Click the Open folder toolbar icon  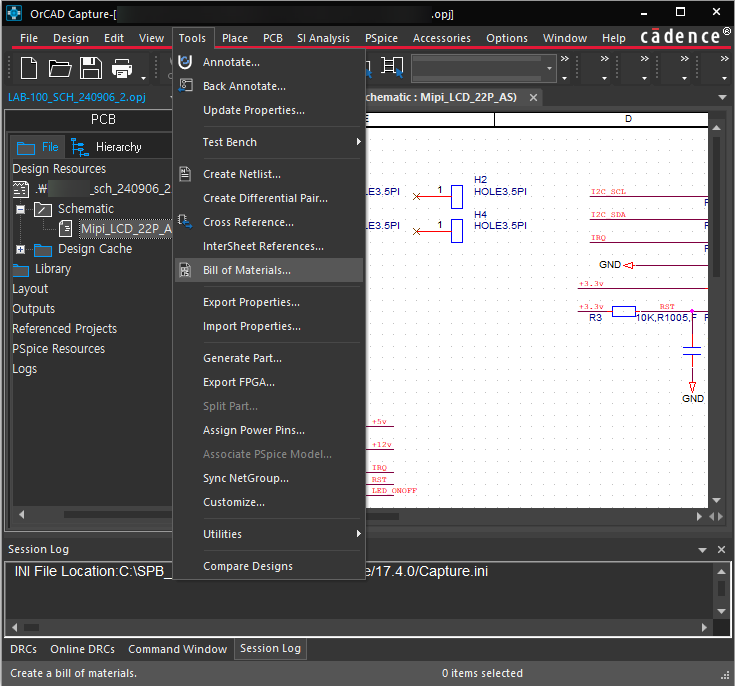[60, 68]
